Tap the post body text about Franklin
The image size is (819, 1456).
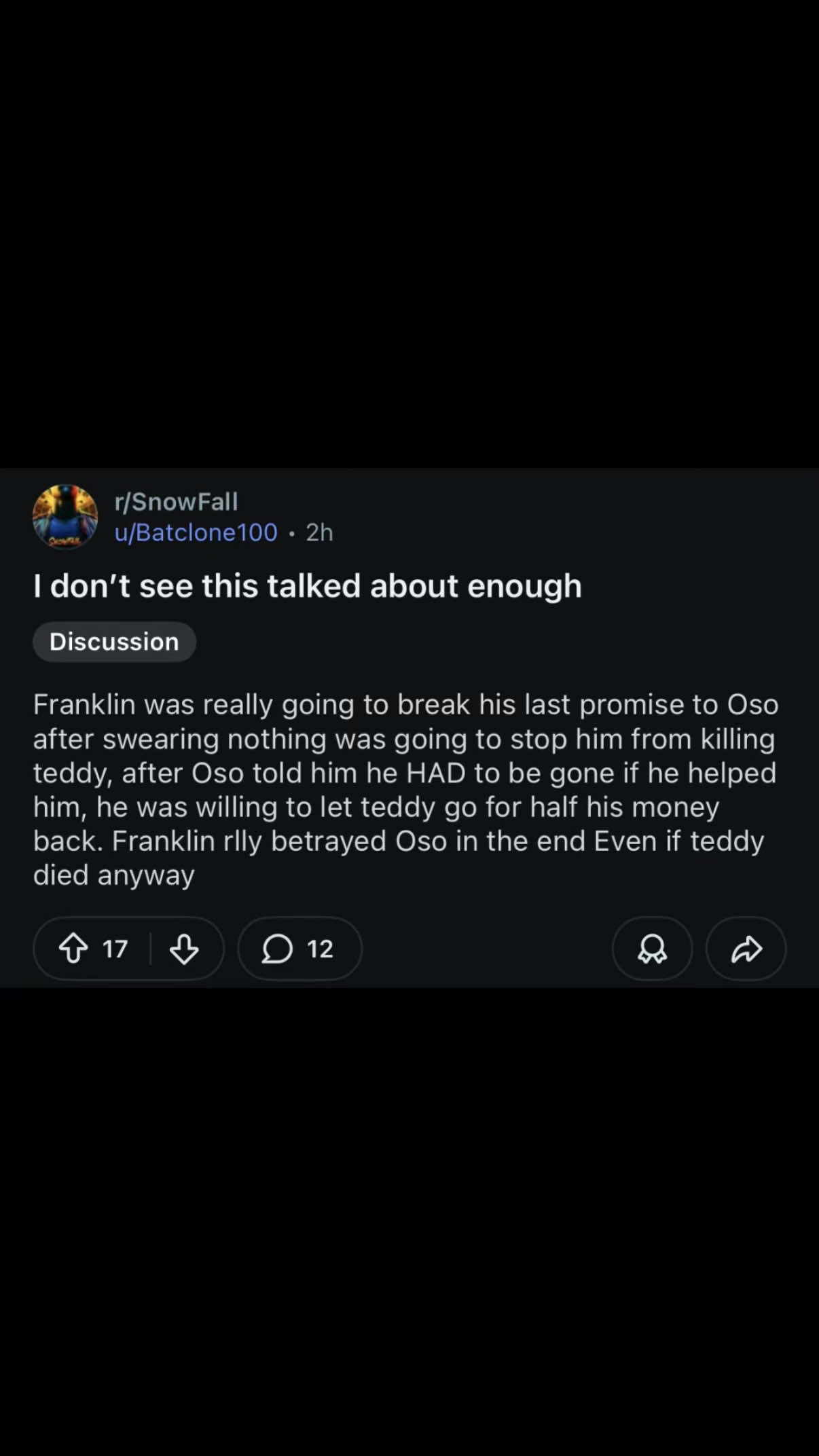click(x=405, y=790)
